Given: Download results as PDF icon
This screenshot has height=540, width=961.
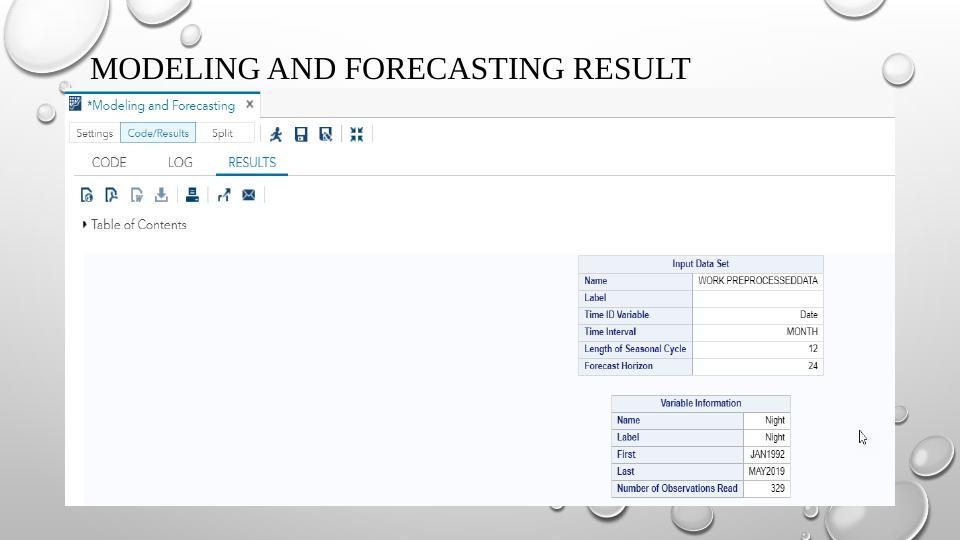Looking at the screenshot, I should tap(111, 195).
